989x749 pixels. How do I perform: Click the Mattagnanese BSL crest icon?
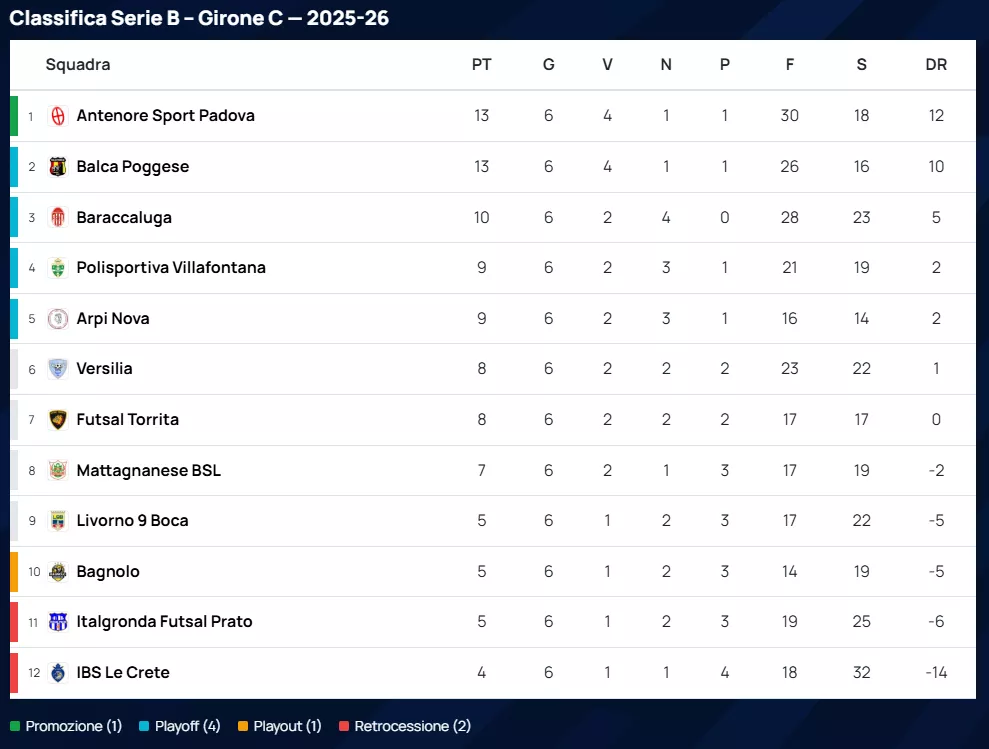[58, 470]
